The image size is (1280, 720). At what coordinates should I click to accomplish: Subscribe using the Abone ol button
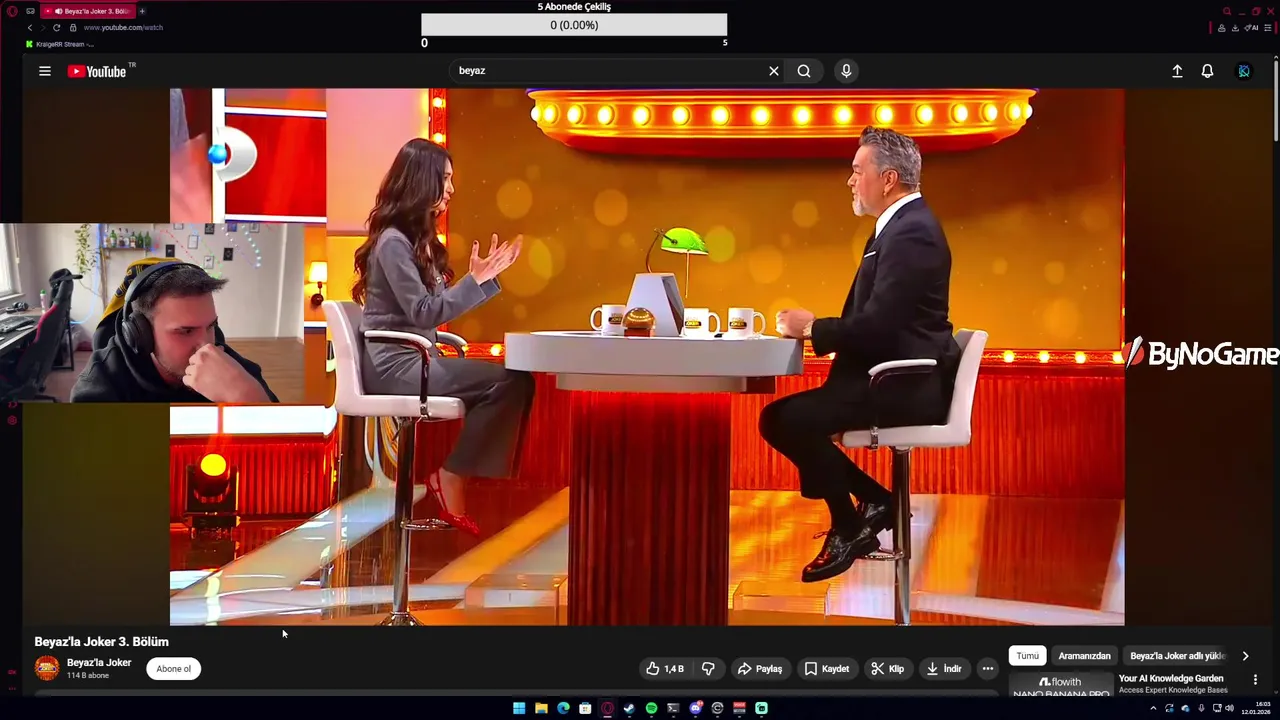tap(174, 669)
